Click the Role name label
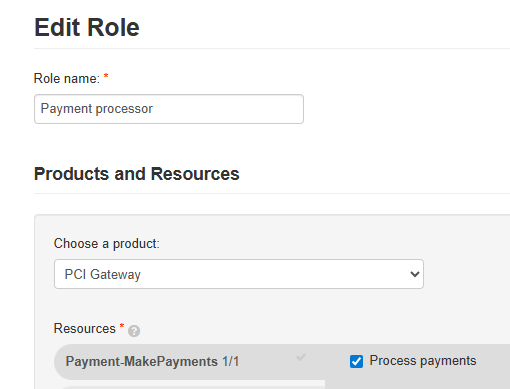The height and width of the screenshot is (389, 510). click(x=67, y=79)
